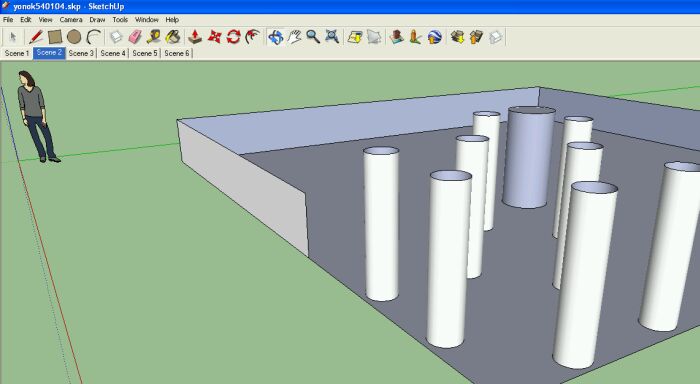Pick the pink Eraser tool
The image size is (700, 384).
pyautogui.click(x=135, y=37)
